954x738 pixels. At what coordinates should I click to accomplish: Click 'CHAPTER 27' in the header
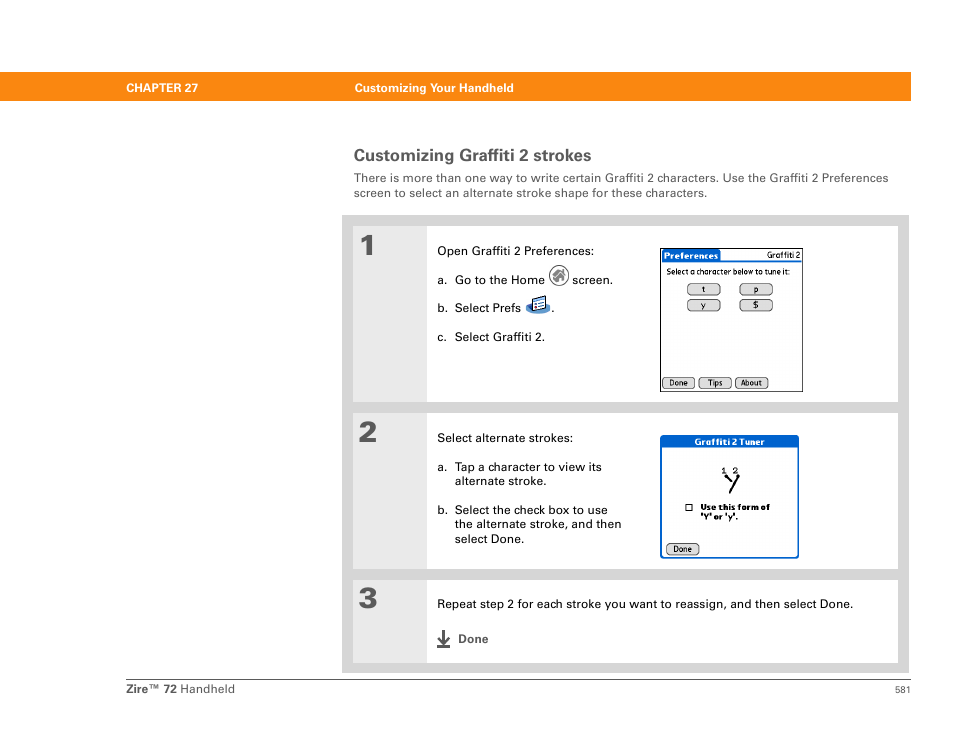(162, 88)
